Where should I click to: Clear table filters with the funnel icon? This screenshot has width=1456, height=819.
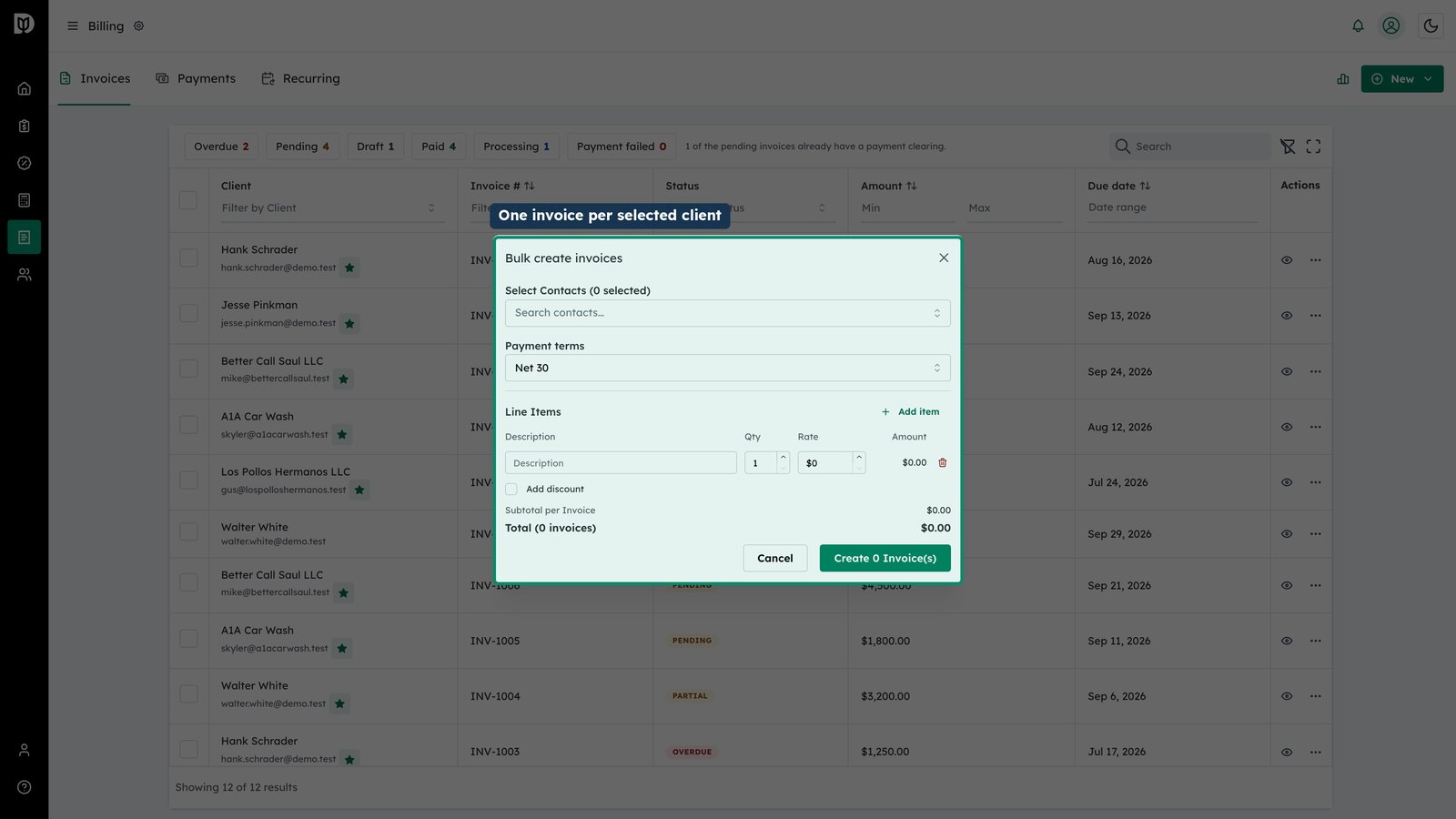[1288, 147]
